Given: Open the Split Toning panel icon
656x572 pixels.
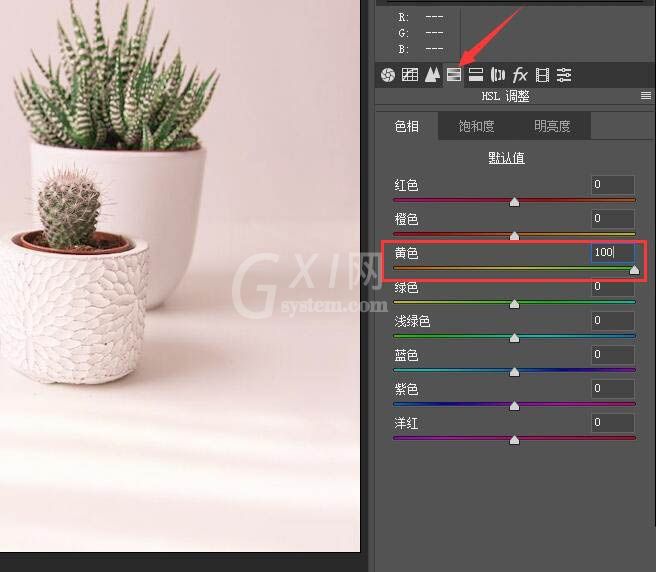Looking at the screenshot, I should [476, 74].
